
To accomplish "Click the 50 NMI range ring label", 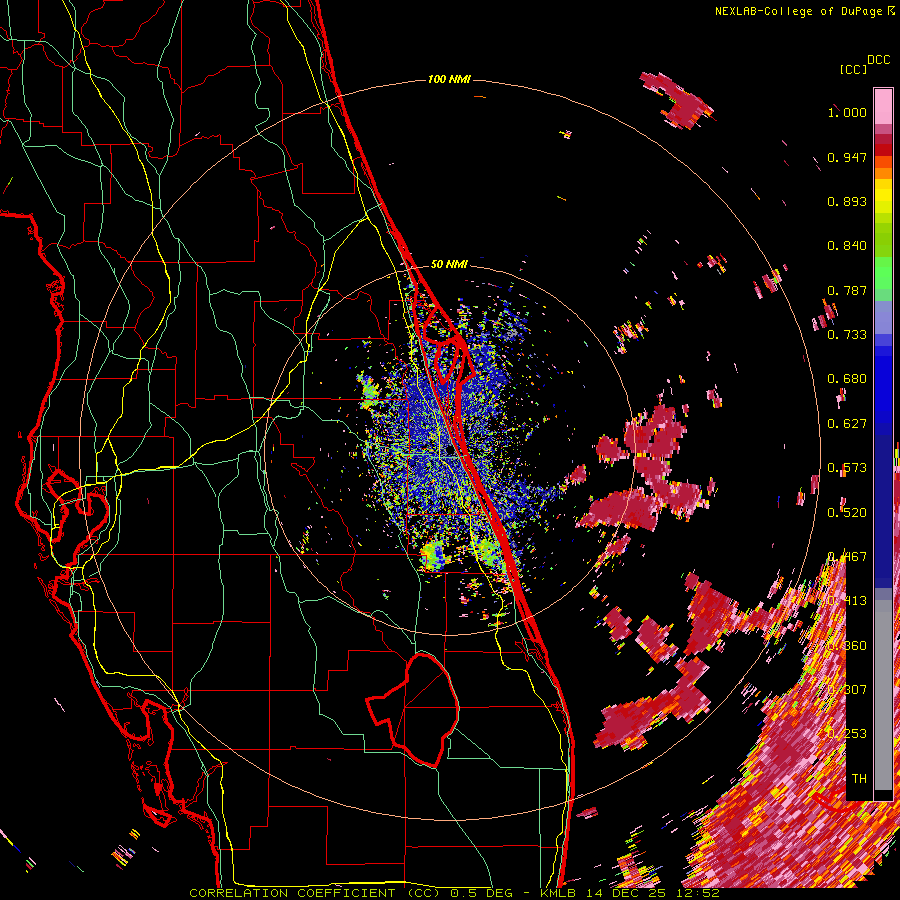I will 449,264.
